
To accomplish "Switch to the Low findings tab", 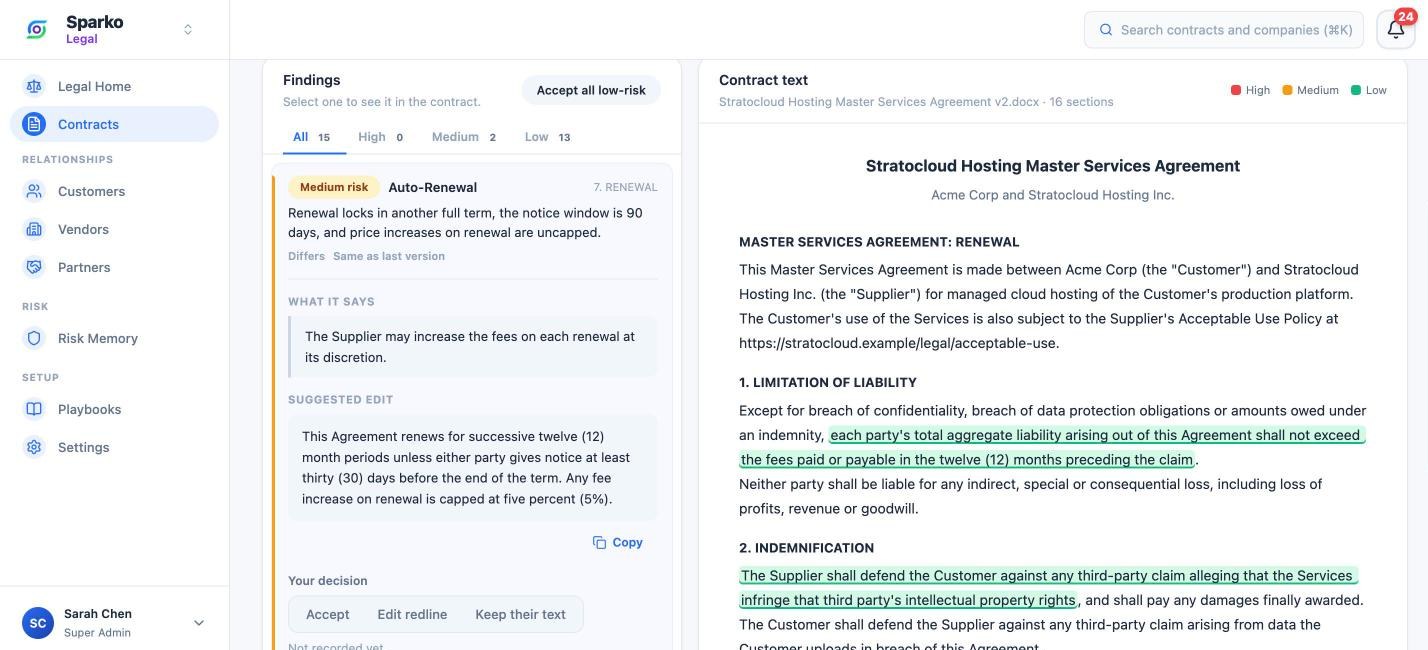I will (x=548, y=137).
